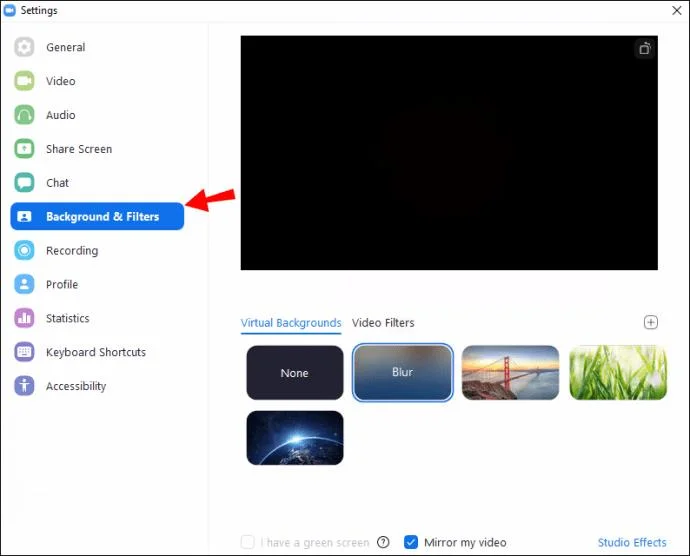Open Keyboard Shortcuts settings
690x556 pixels.
coord(97,352)
